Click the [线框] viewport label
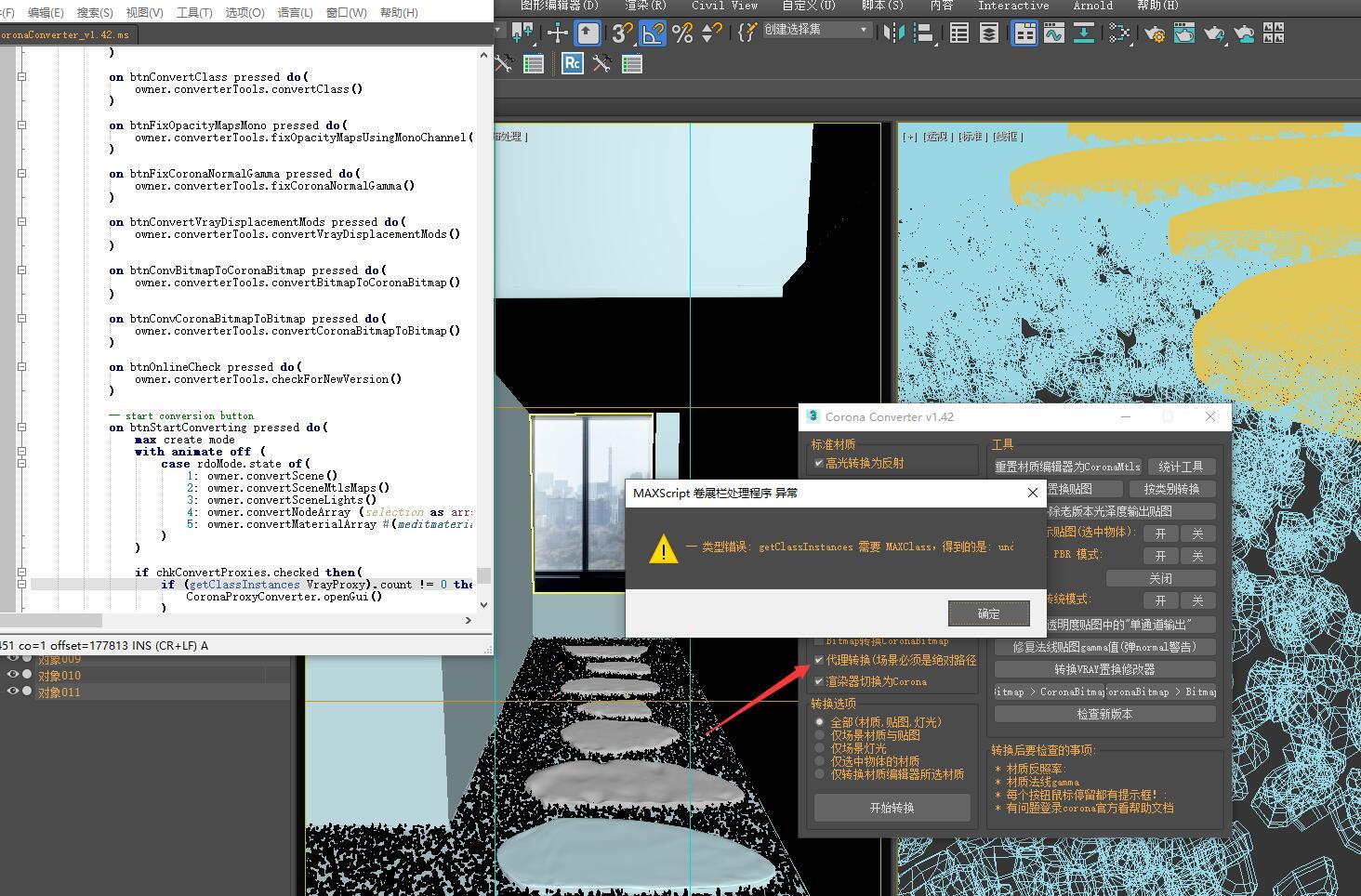 tap(1008, 137)
